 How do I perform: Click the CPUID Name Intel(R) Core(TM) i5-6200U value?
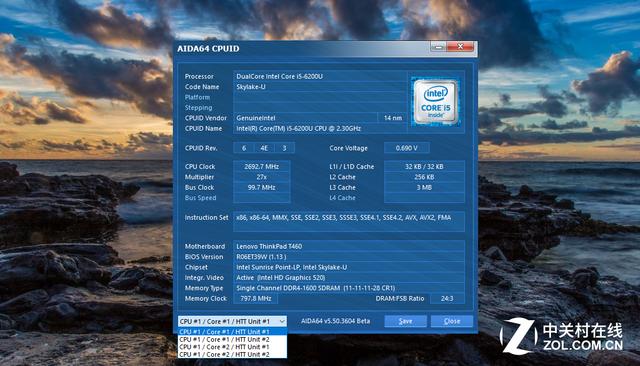pyautogui.click(x=320, y=129)
